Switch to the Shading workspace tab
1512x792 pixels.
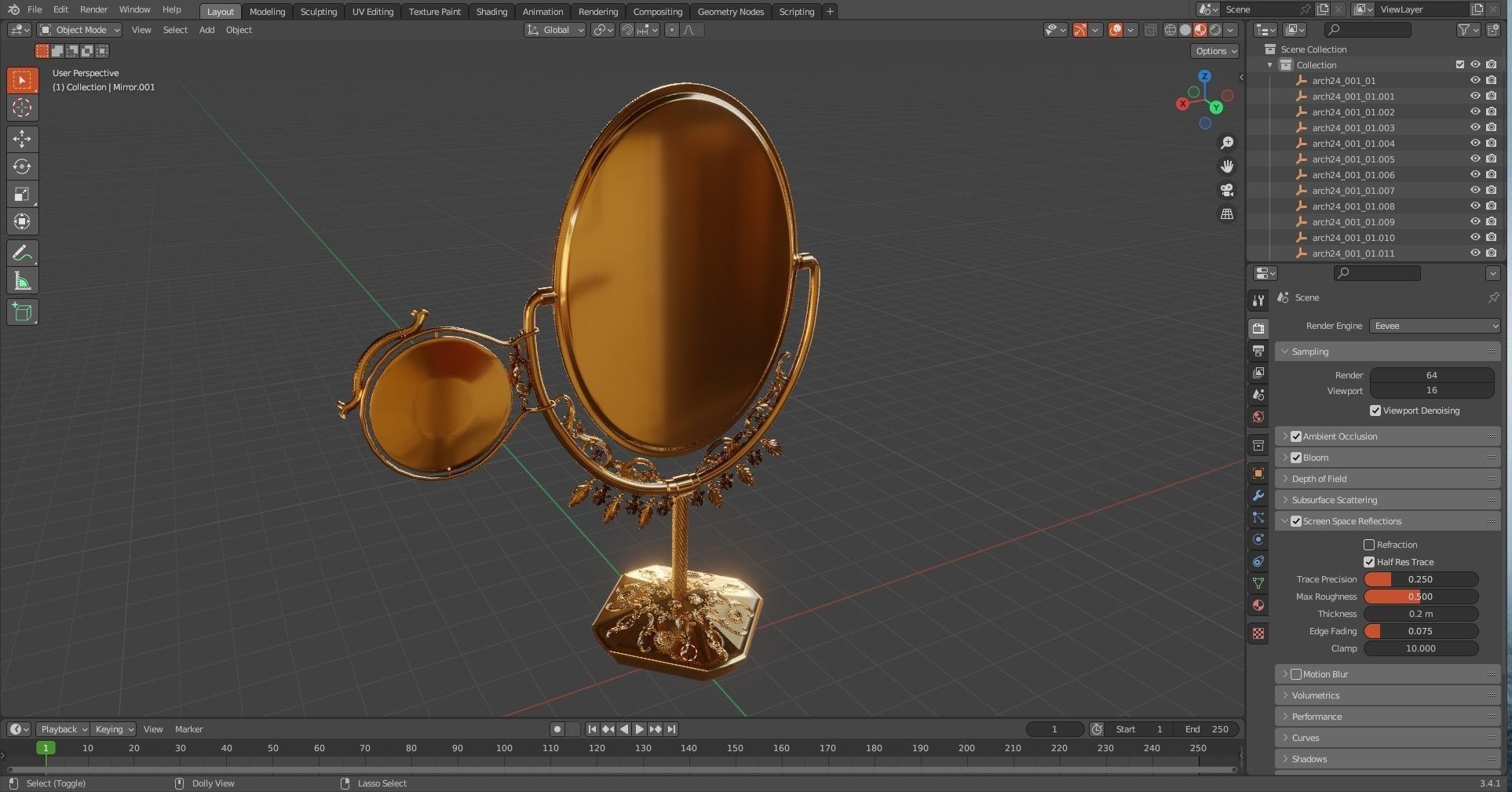[491, 12]
